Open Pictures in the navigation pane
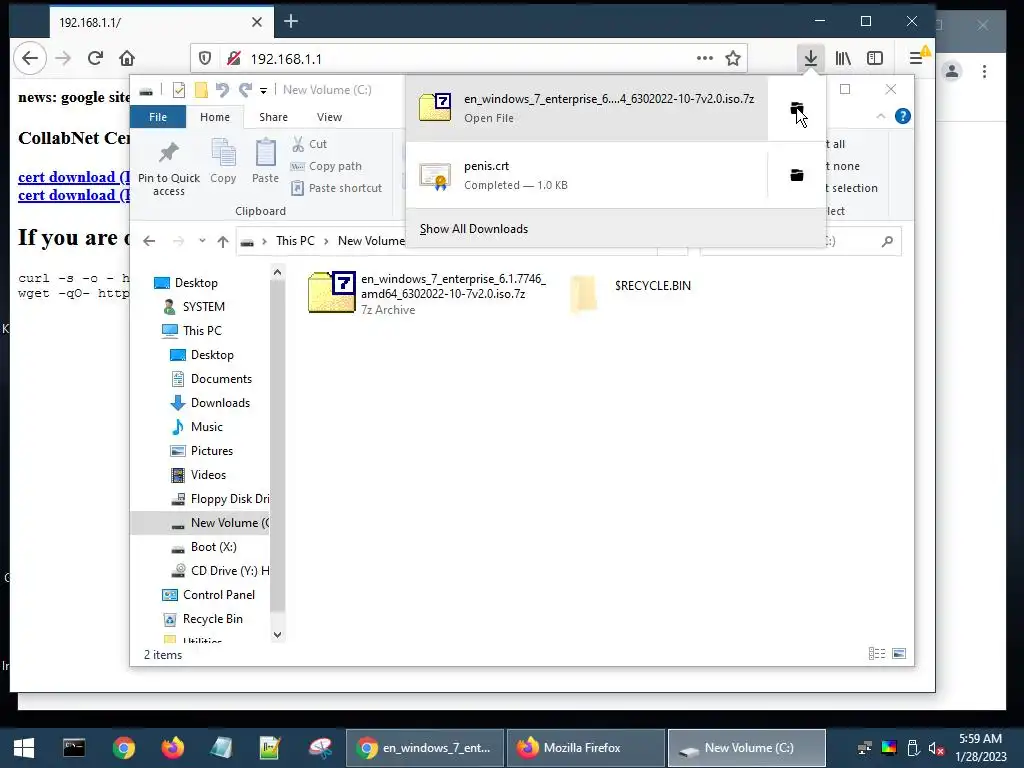 [201, 451]
